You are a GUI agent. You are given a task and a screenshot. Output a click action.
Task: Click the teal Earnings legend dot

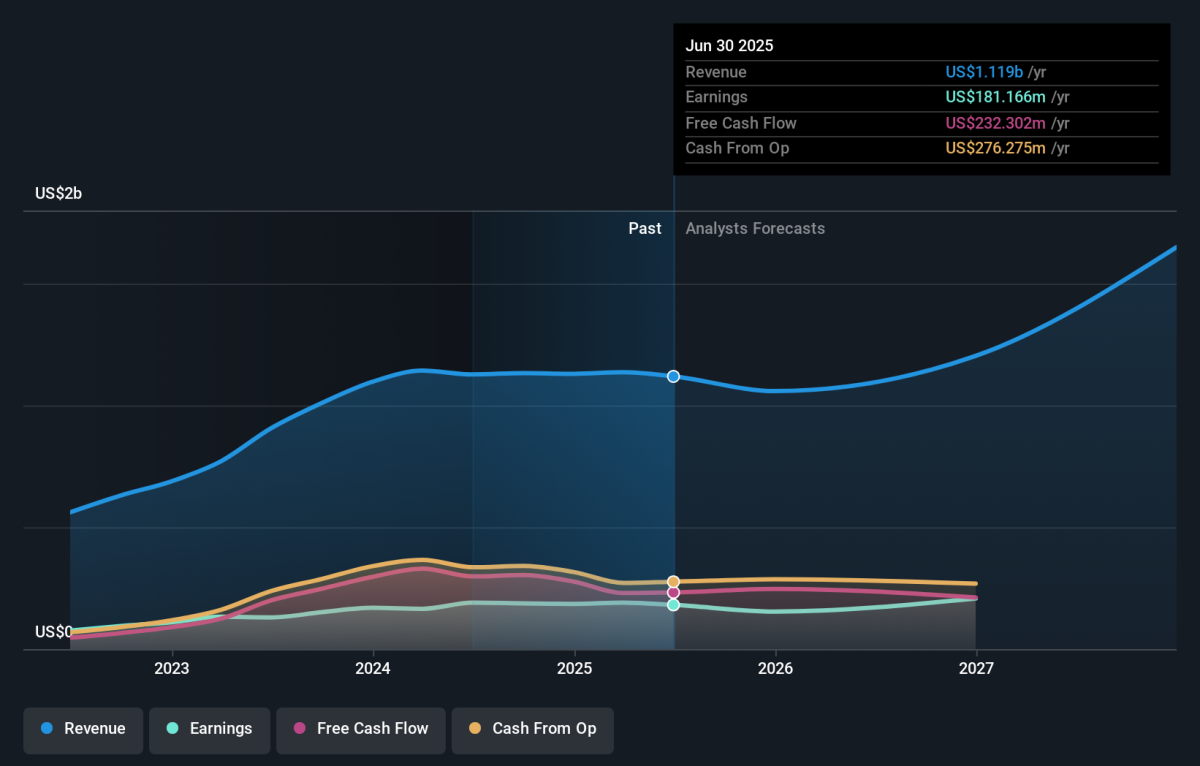172,728
